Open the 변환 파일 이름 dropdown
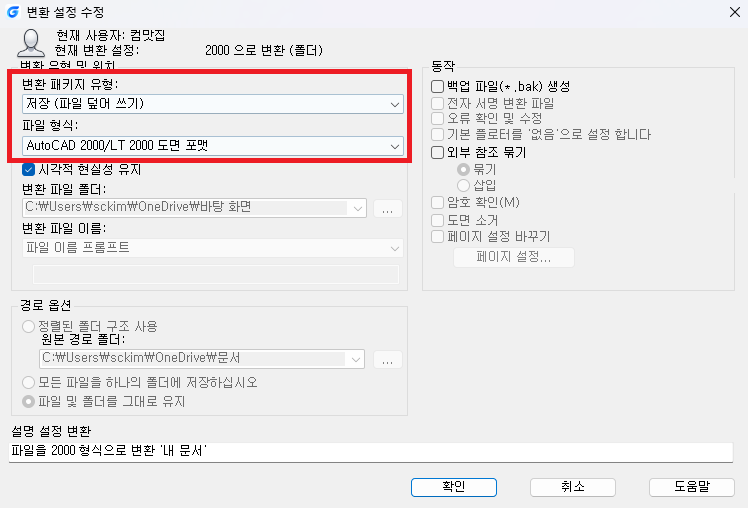The width and height of the screenshot is (748, 508). point(213,248)
